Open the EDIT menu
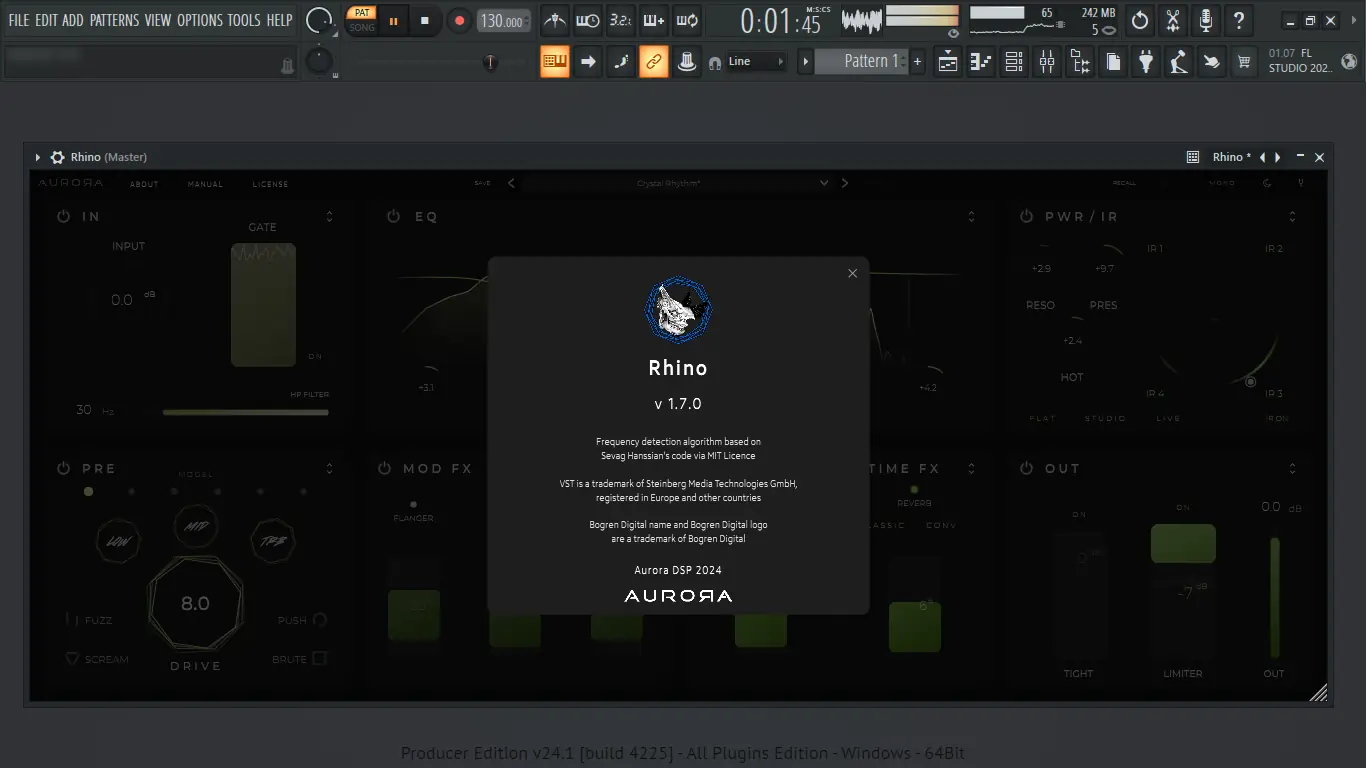 [x=46, y=20]
